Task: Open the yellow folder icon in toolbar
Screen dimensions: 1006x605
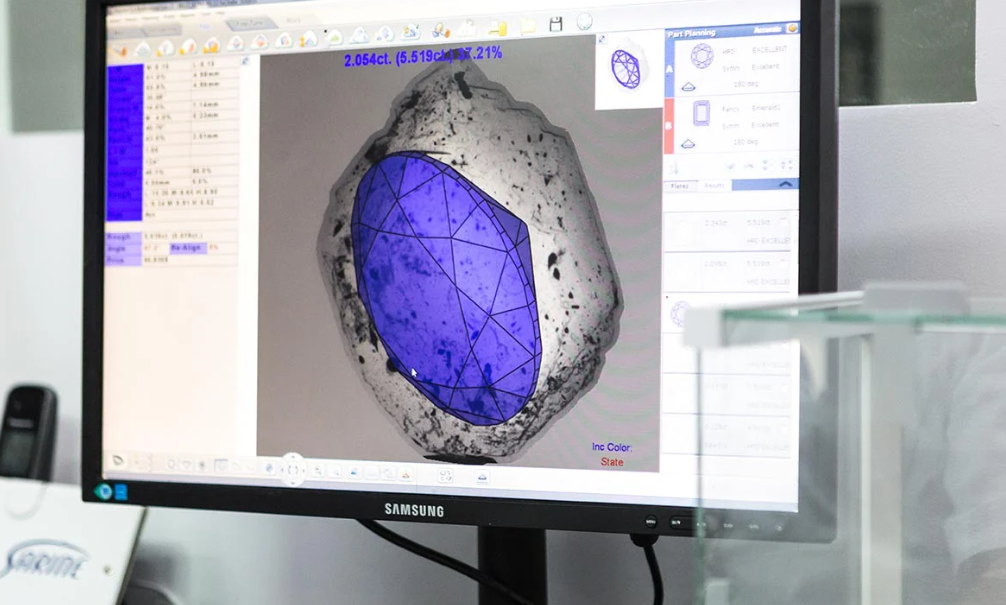Action: point(529,26)
